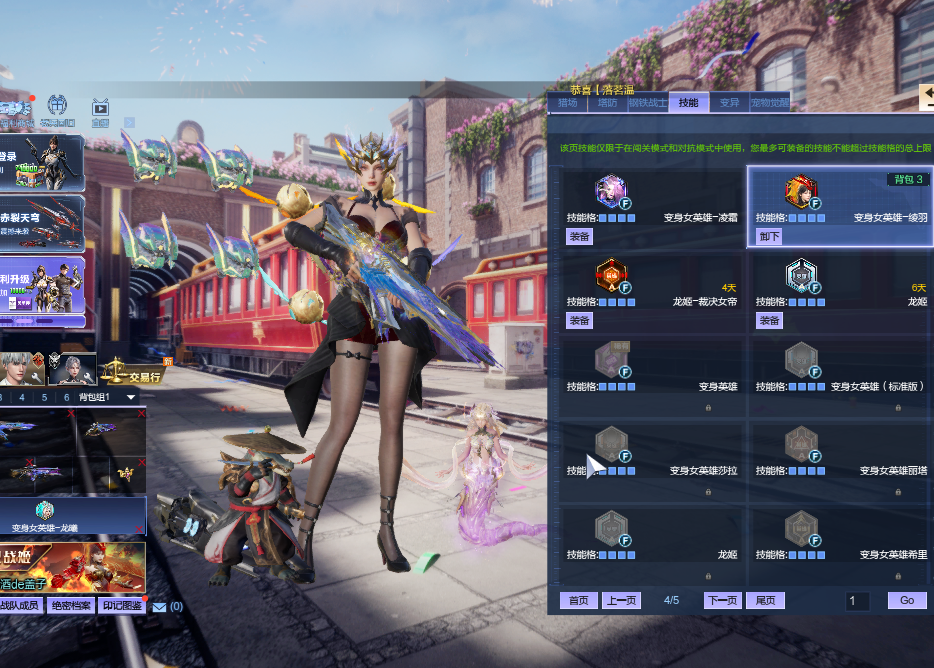Unequip 变身女英雄-绫羽 with 卸下 button

769,237
